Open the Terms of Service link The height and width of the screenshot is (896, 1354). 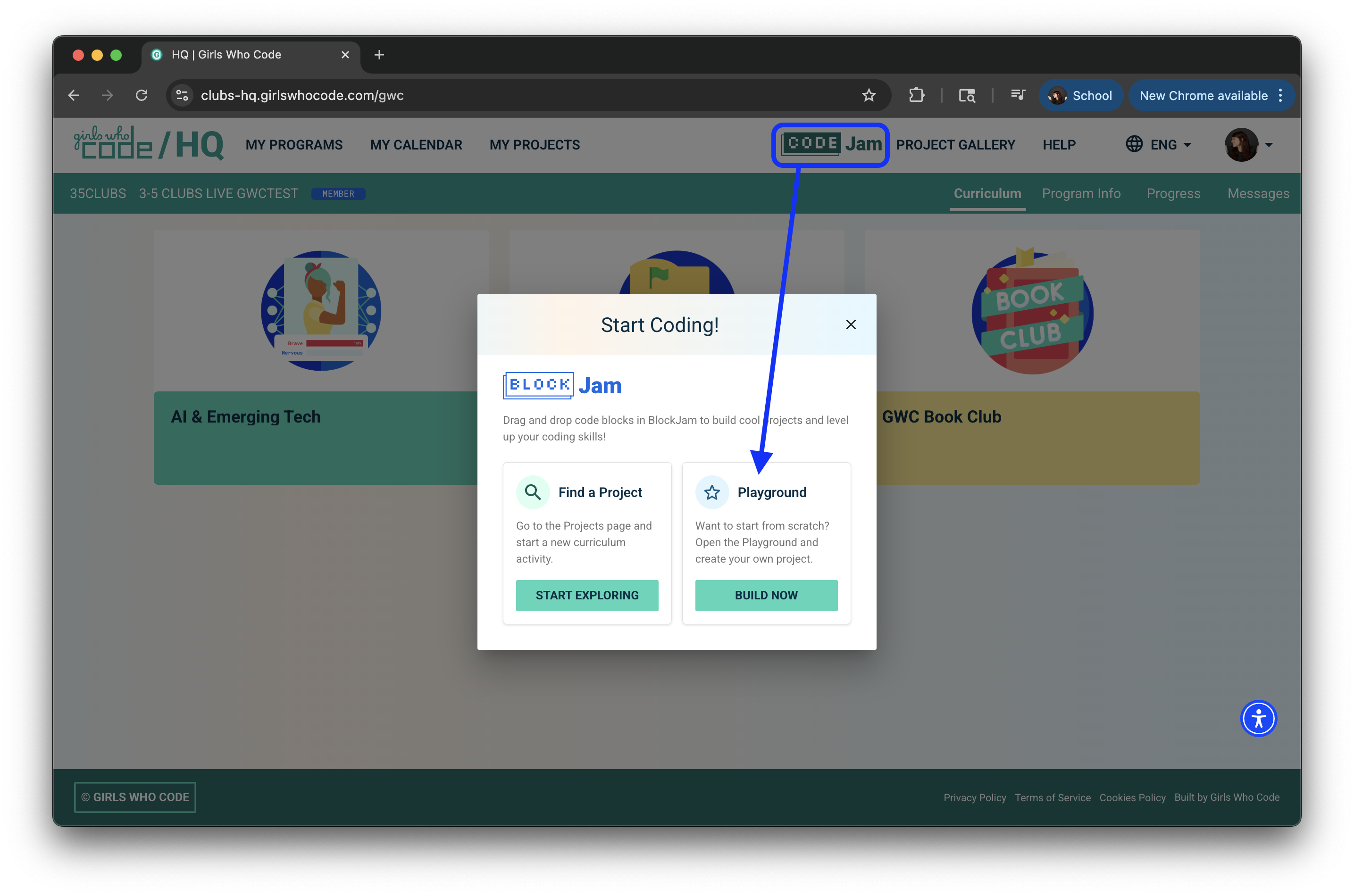point(1052,797)
